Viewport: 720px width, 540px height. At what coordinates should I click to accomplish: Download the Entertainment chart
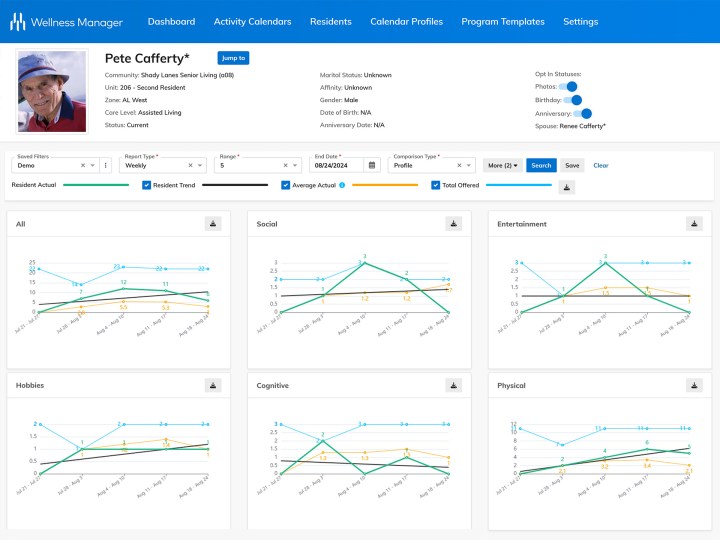tap(694, 224)
